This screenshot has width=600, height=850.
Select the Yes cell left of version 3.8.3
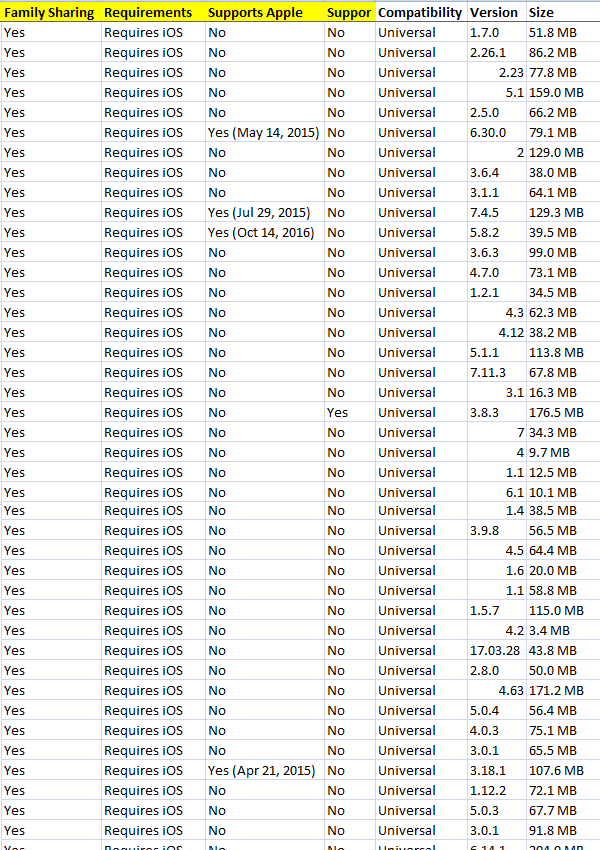350,413
